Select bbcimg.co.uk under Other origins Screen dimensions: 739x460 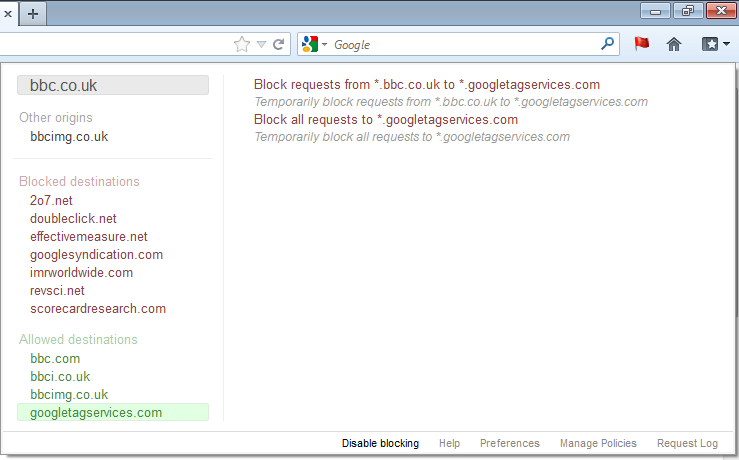(69, 137)
